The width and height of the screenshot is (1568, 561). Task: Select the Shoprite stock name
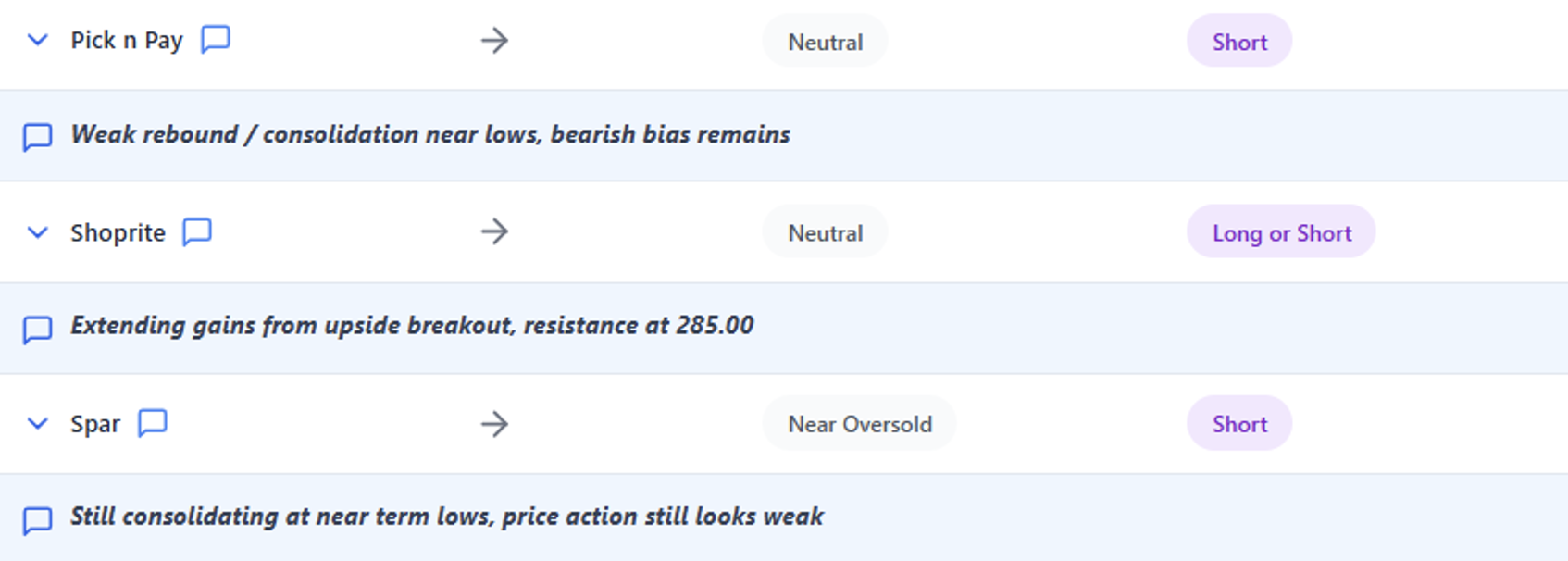118,232
